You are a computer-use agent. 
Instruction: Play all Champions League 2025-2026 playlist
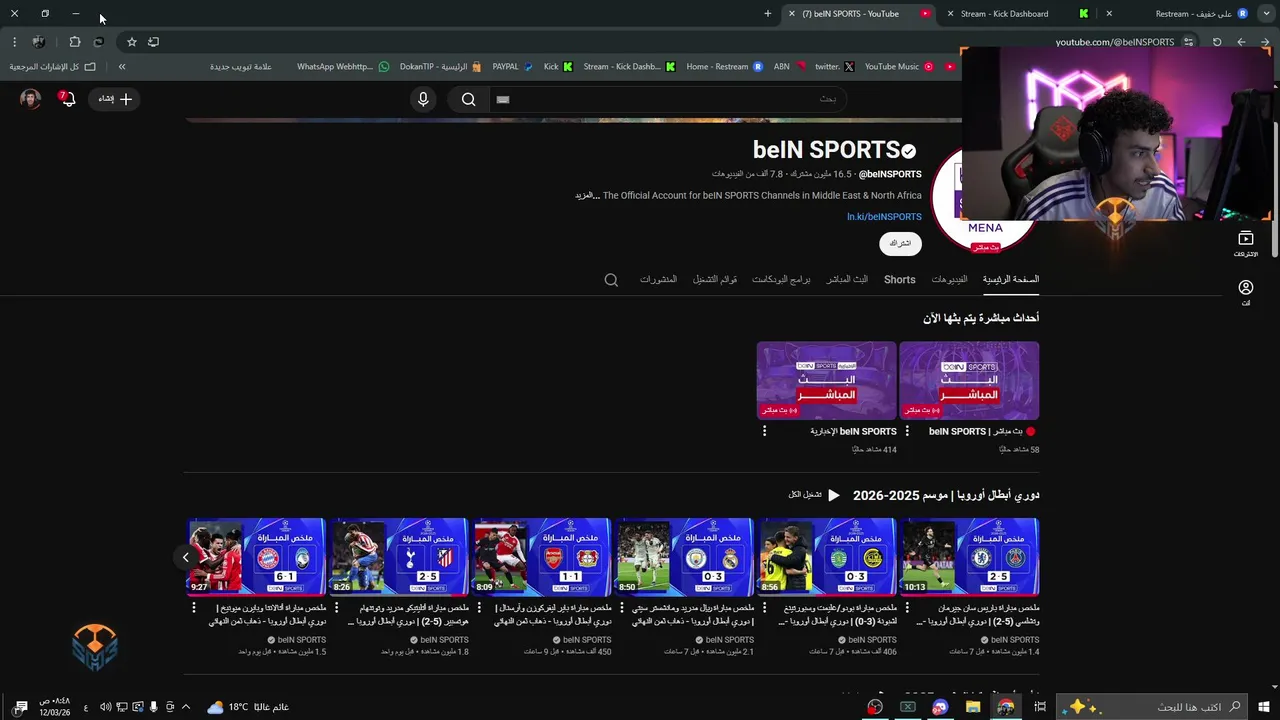click(814, 495)
